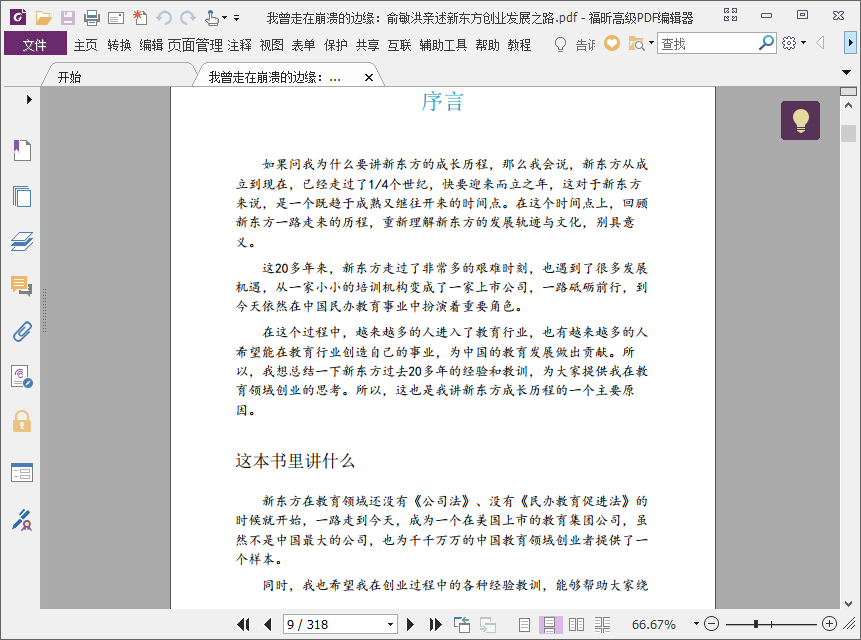This screenshot has width=861, height=640.
Task: Expand ribbon scroll right arrow
Action: coord(850,43)
